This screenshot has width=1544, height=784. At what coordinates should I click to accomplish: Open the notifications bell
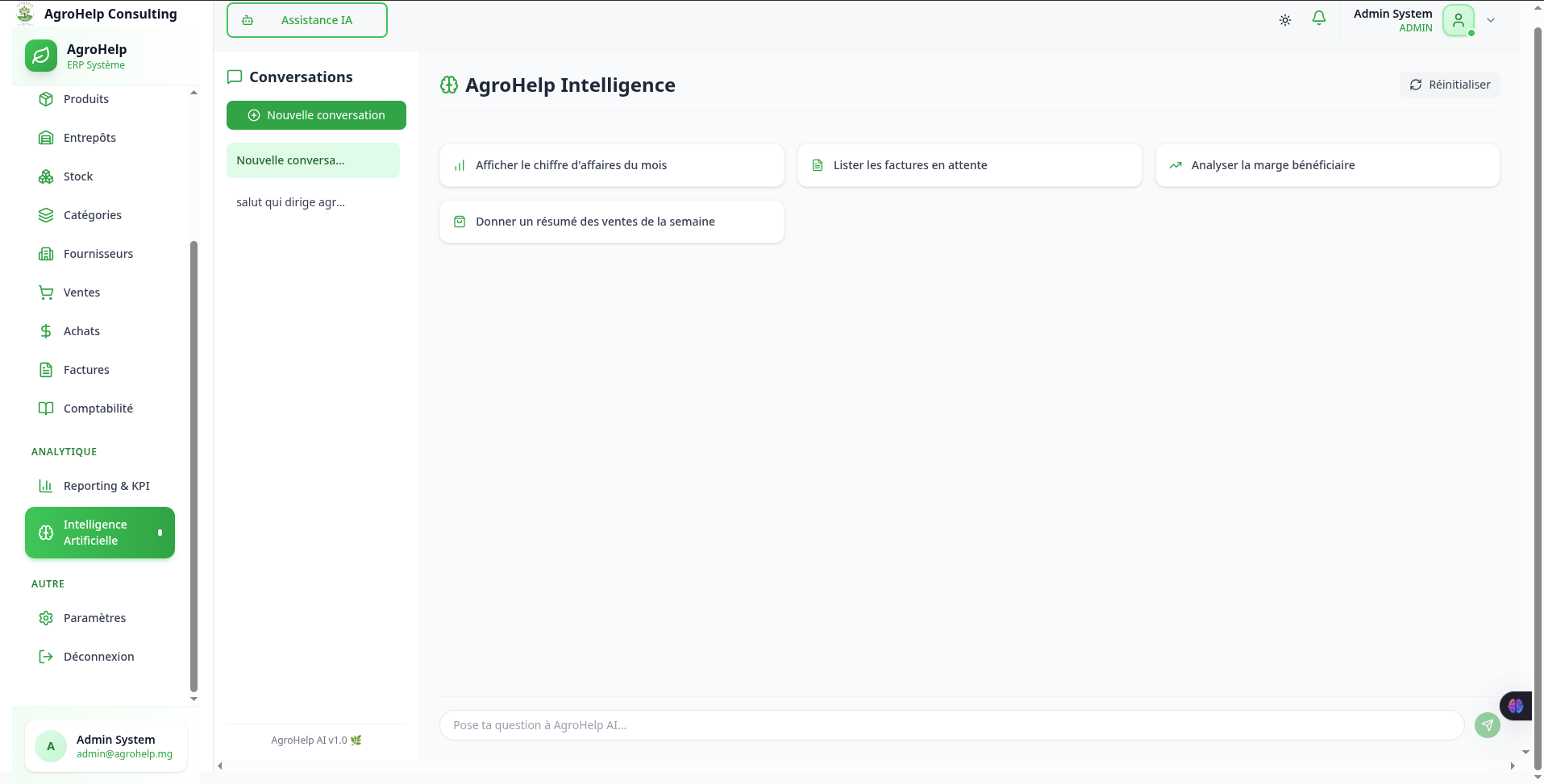1319,19
